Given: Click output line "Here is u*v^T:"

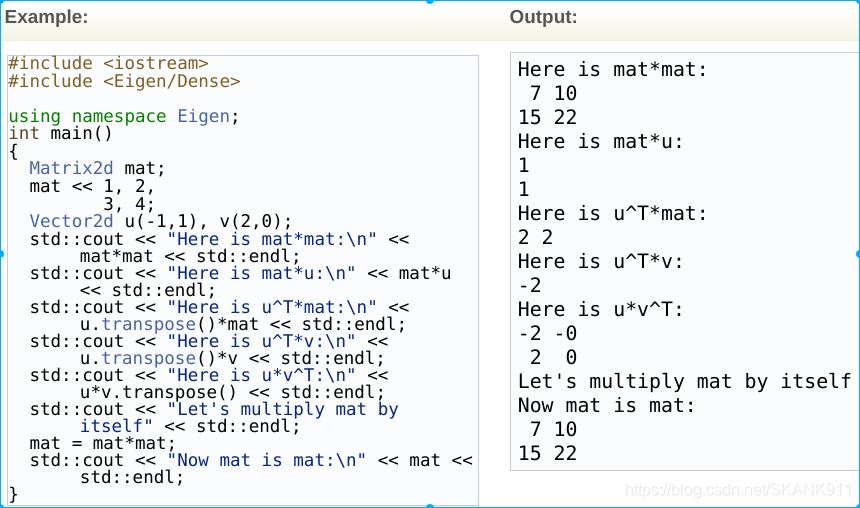Looking at the screenshot, I should point(601,309).
